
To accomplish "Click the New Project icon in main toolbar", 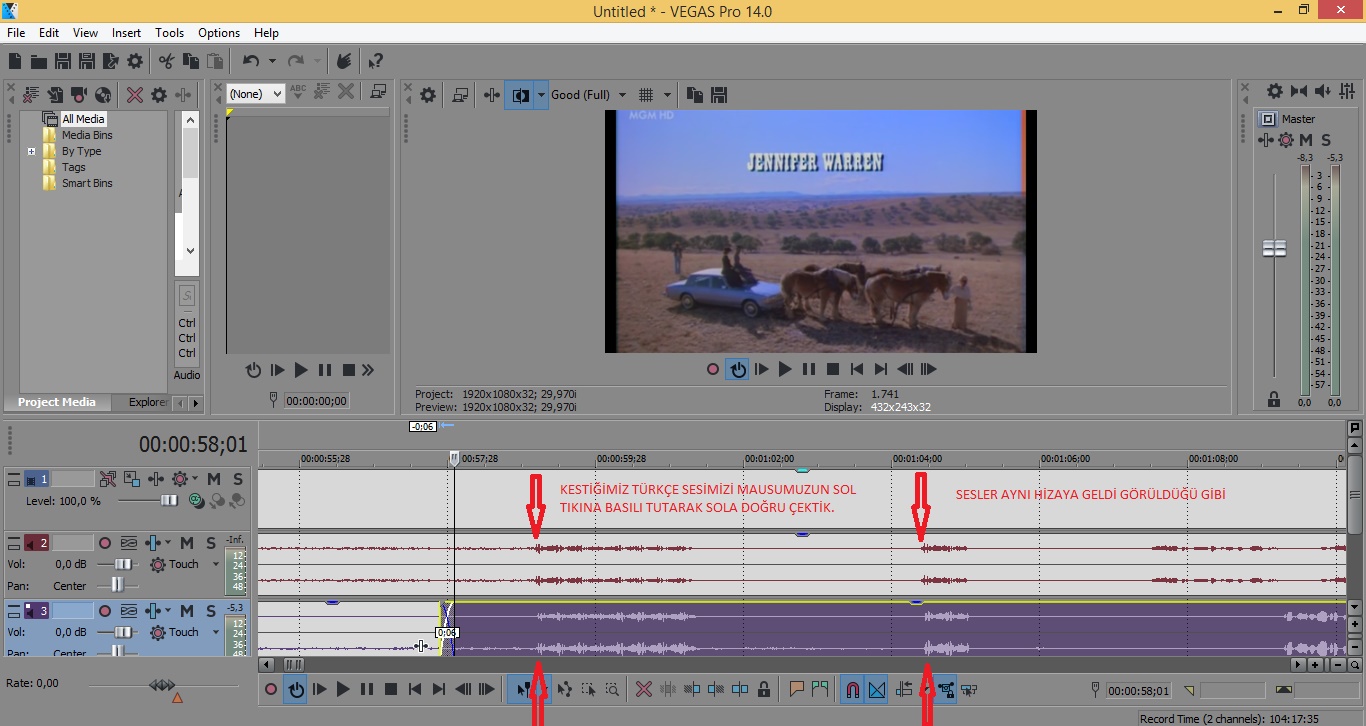I will click(x=15, y=61).
